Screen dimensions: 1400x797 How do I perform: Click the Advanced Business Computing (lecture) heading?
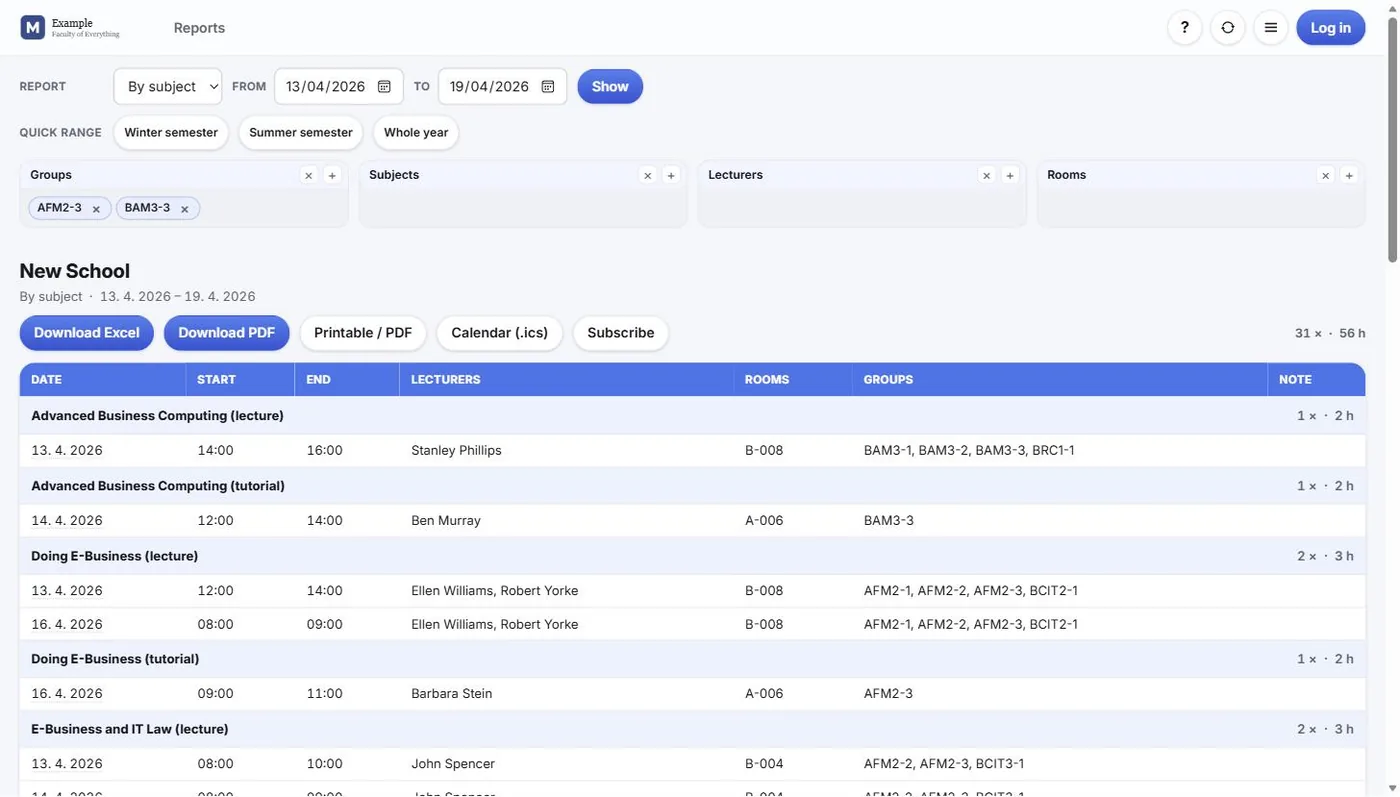click(x=157, y=416)
